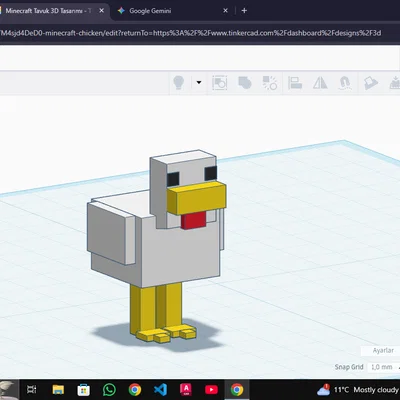The image size is (400, 400).
Task: Select the red wattle under the beak
Action: coord(193,221)
